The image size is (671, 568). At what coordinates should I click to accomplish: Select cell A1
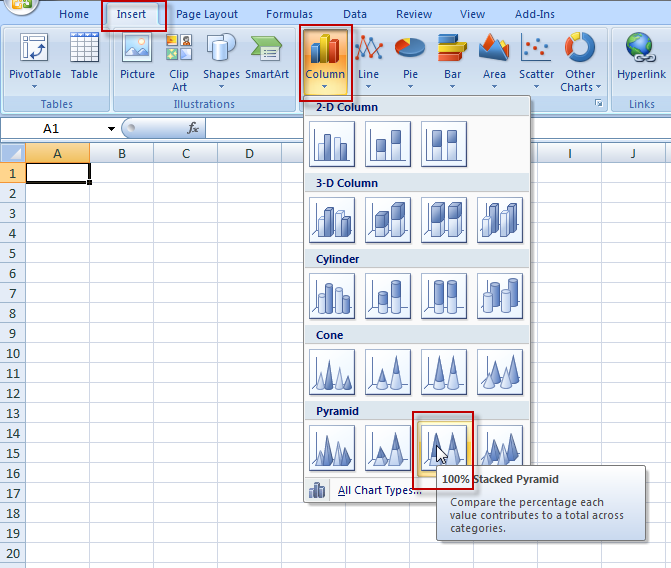click(57, 173)
